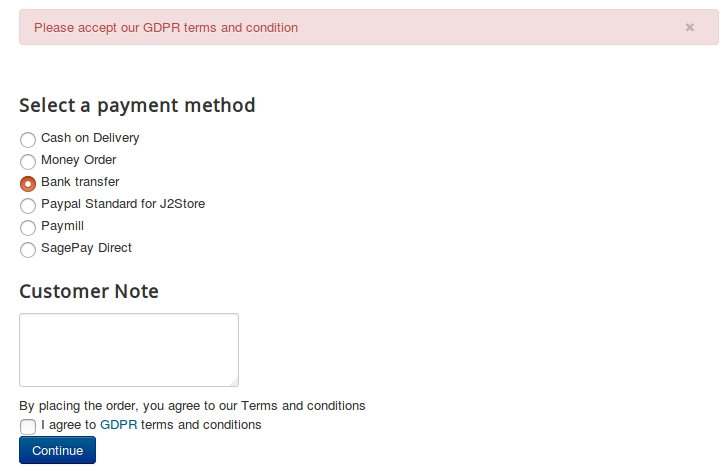Dismiss the GDPR alert with the X
The height and width of the screenshot is (471, 728).
(x=689, y=28)
